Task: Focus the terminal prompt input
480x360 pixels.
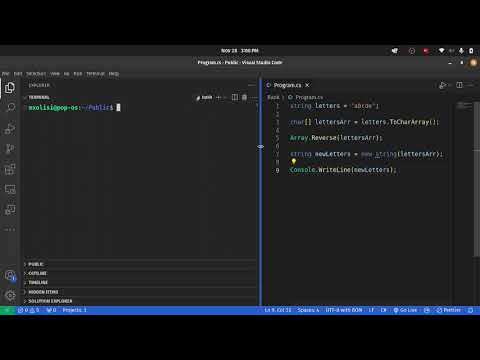Action: (x=118, y=108)
